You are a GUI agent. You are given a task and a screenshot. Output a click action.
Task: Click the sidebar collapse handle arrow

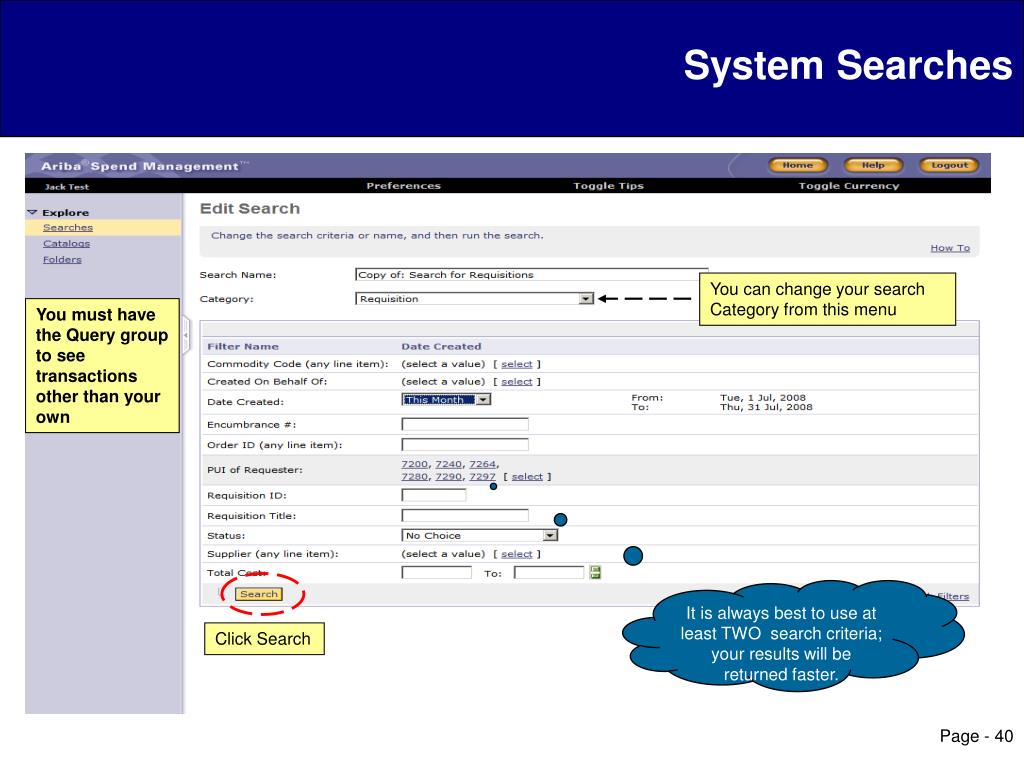click(185, 335)
